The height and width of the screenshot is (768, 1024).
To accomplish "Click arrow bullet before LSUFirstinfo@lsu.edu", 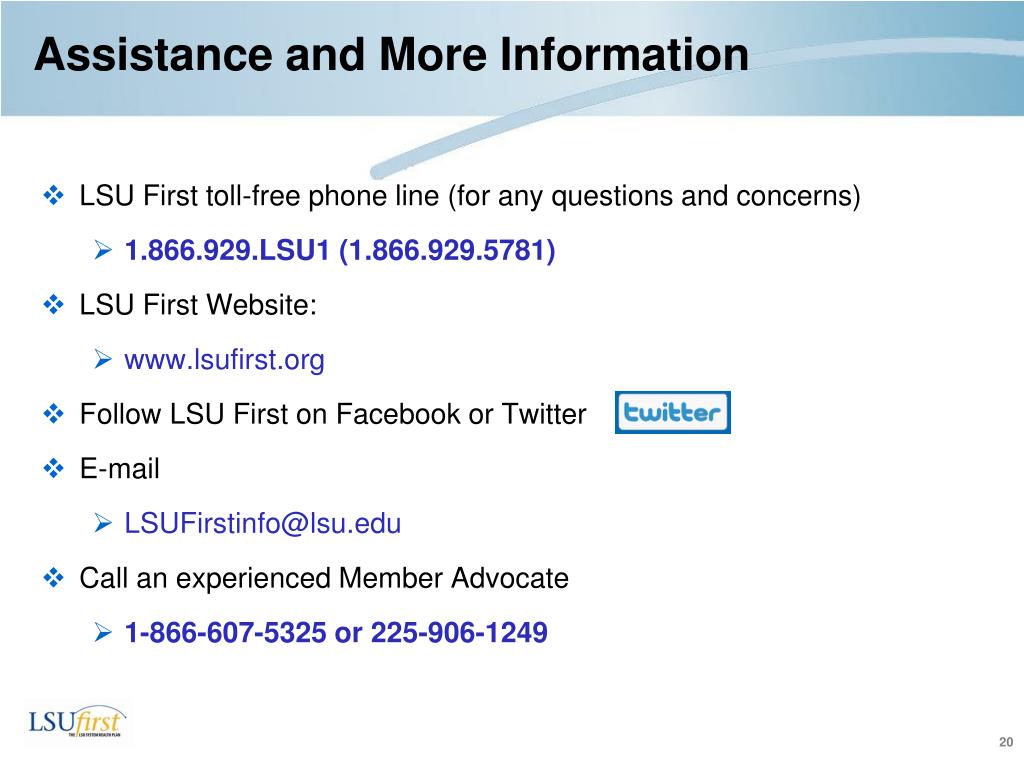I will [x=103, y=522].
